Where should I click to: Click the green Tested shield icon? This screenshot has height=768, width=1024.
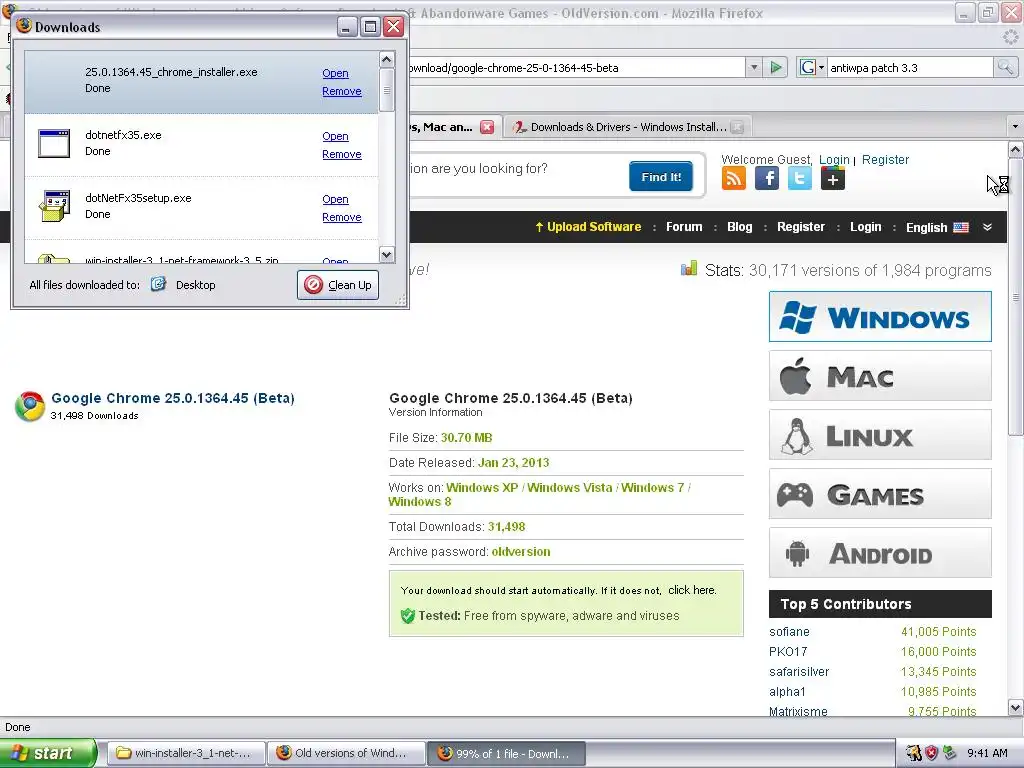point(408,616)
